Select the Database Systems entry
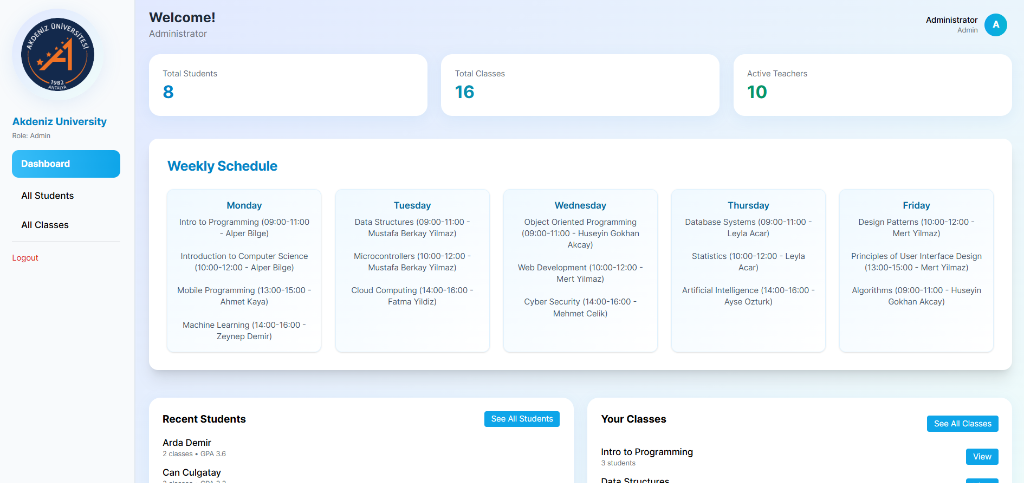This screenshot has height=483, width=1024. point(748,228)
